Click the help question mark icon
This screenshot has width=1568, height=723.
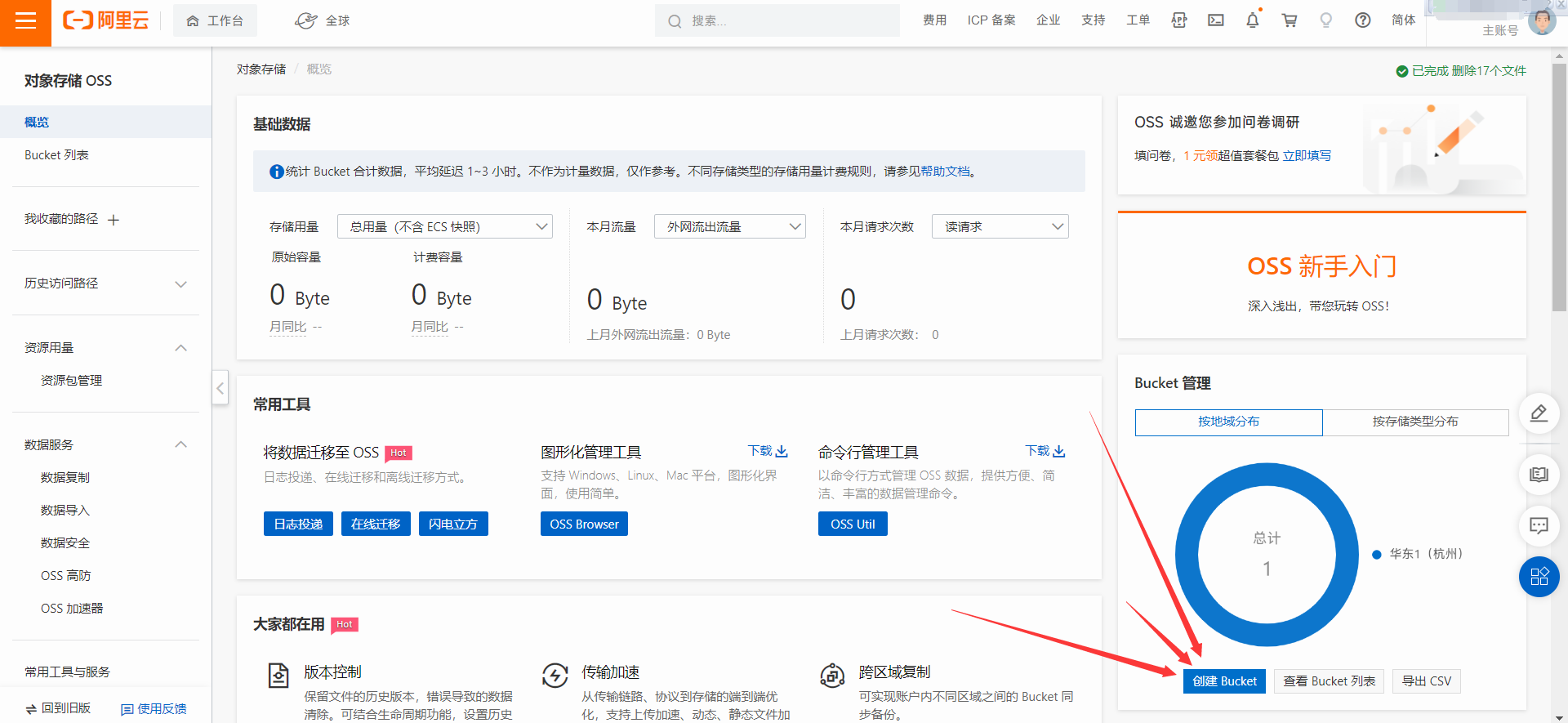pyautogui.click(x=1362, y=20)
